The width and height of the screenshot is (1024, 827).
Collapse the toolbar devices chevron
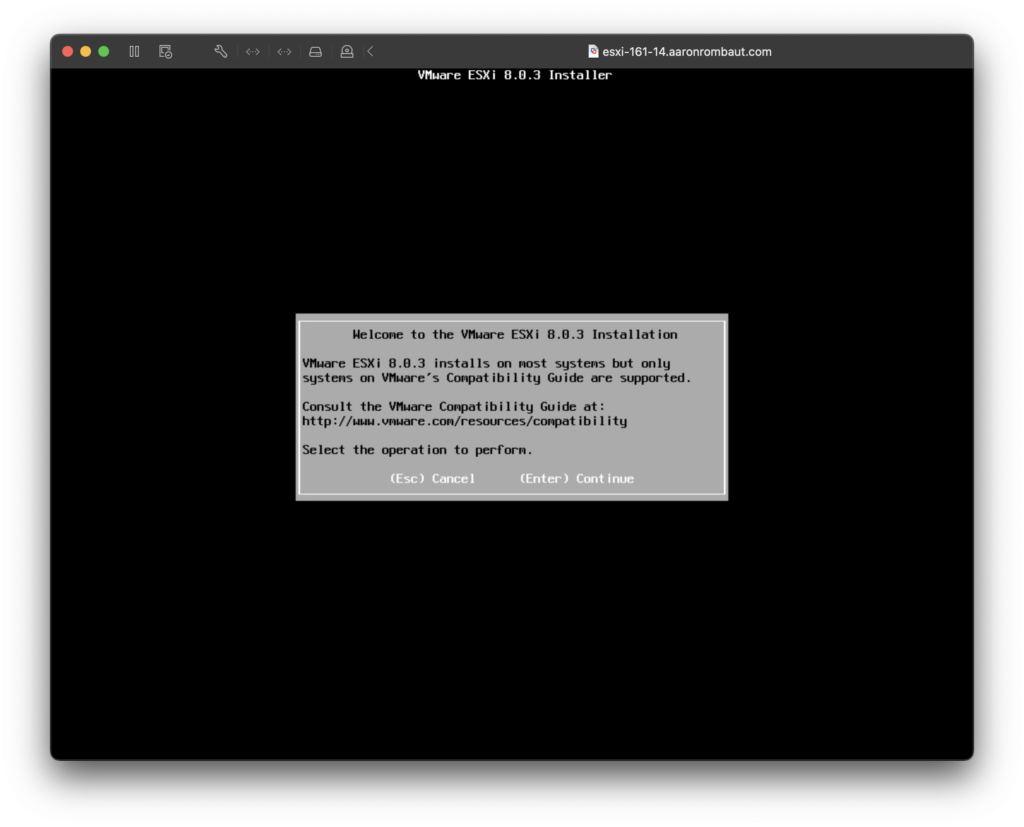tap(370, 52)
